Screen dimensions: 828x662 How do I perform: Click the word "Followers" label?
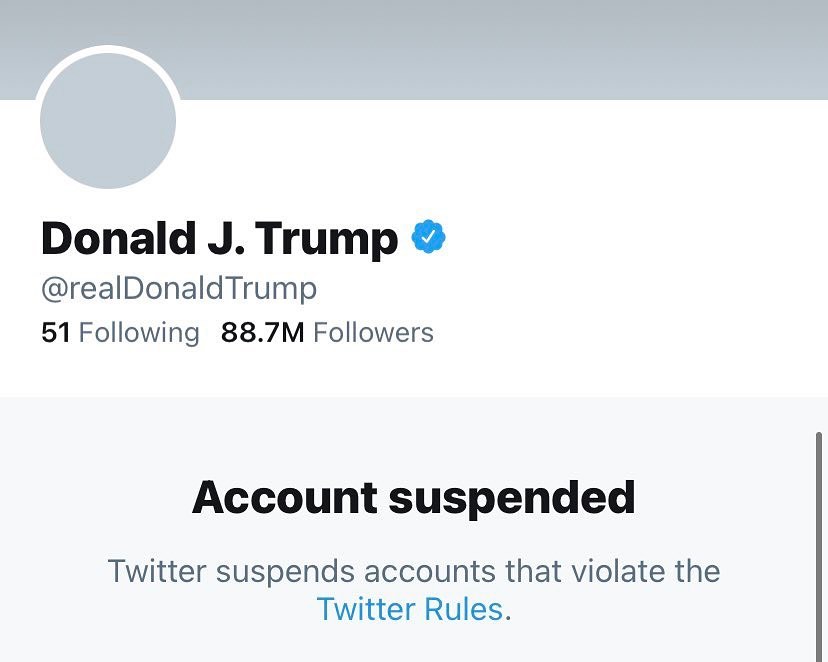(373, 332)
